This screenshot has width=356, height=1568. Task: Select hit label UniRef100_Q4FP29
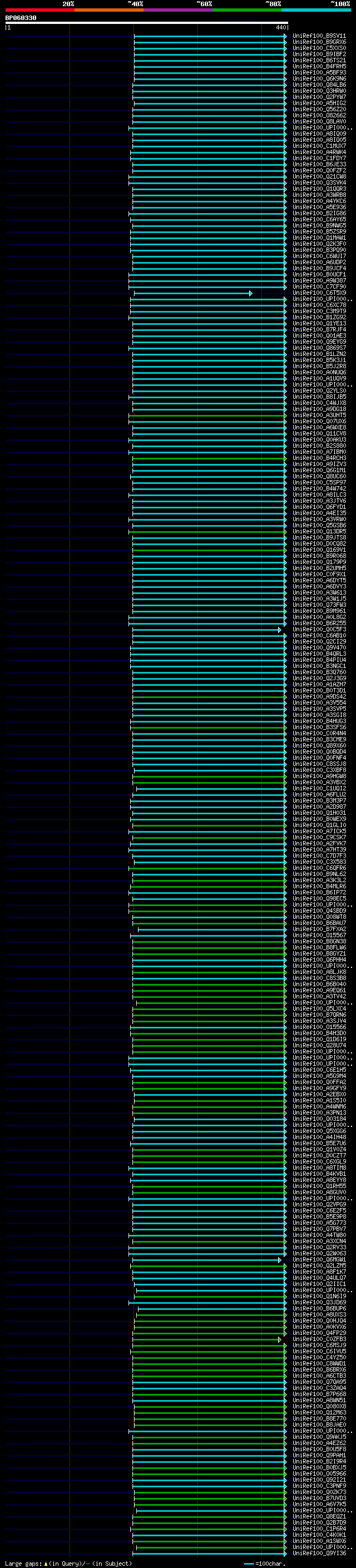point(319,1333)
